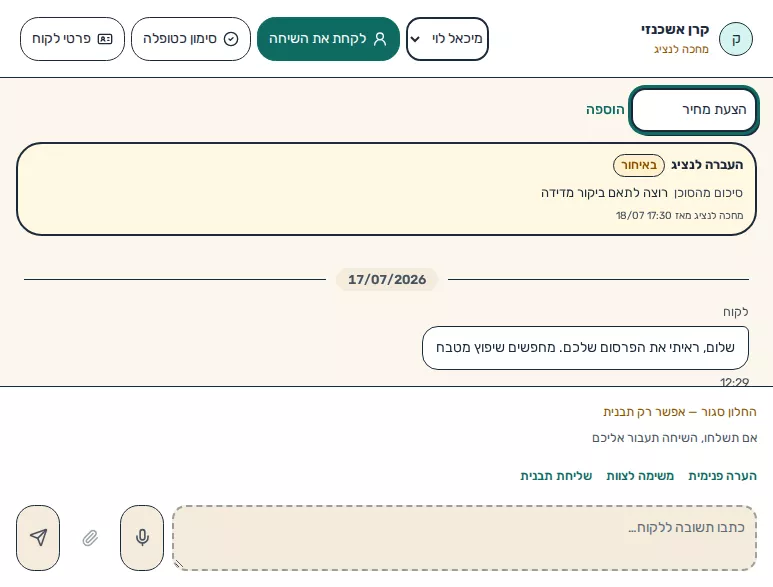The image size is (773, 587).
Task: Send the message with paper plane button
Action: tap(38, 538)
